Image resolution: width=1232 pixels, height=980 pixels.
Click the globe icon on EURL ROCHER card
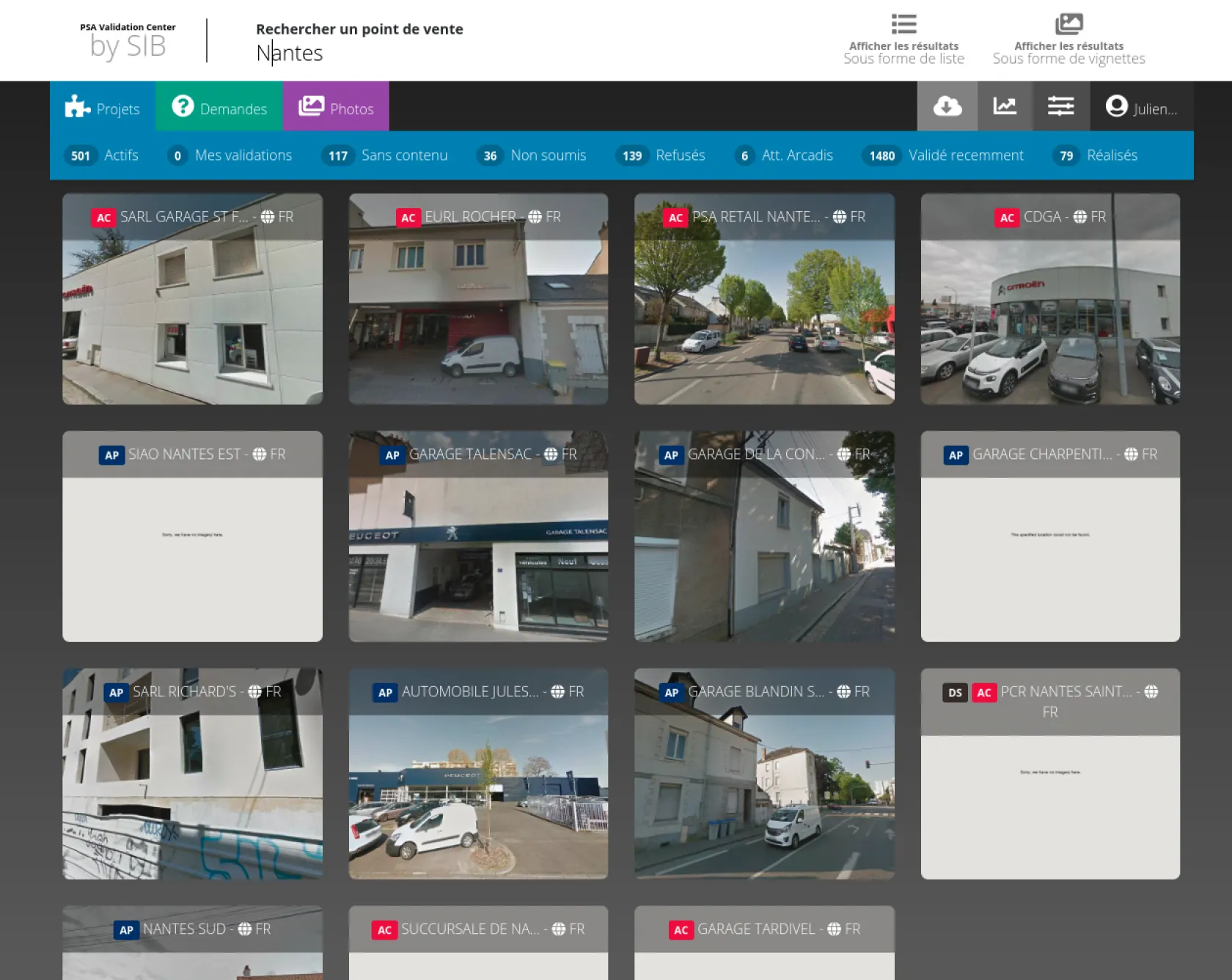click(535, 217)
